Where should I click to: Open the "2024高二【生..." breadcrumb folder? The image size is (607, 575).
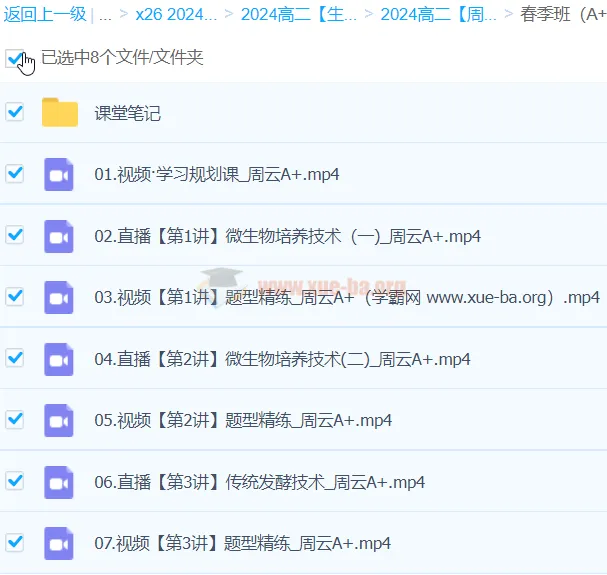point(298,15)
